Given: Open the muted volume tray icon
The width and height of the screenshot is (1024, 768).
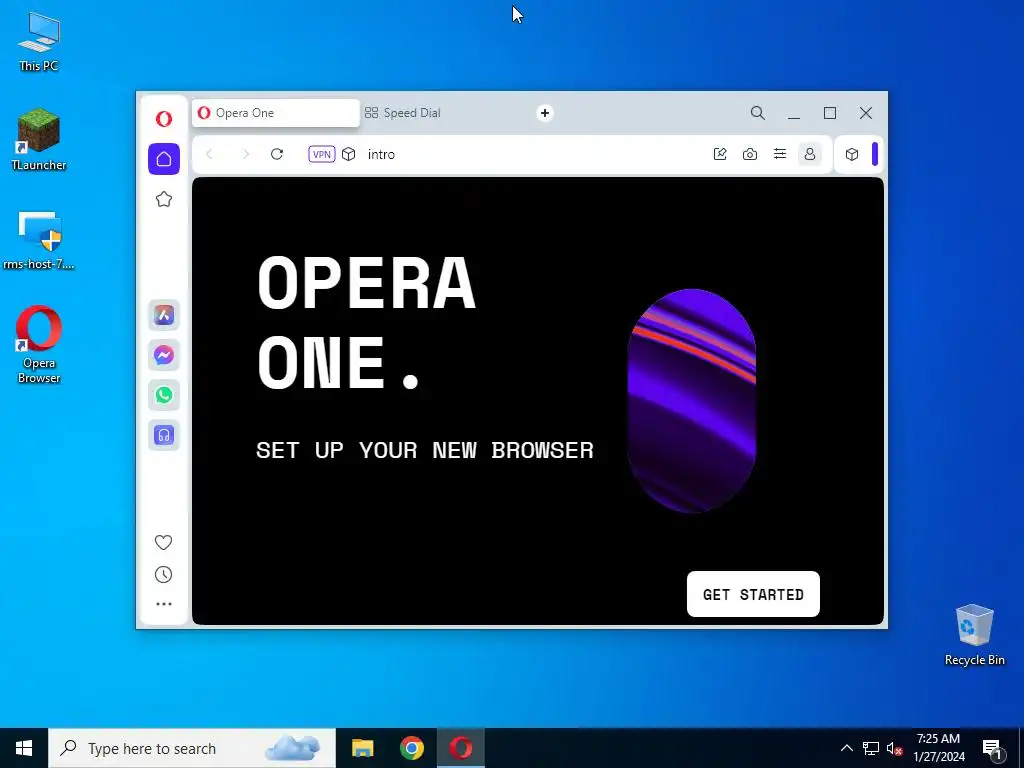Looking at the screenshot, I should [x=894, y=748].
